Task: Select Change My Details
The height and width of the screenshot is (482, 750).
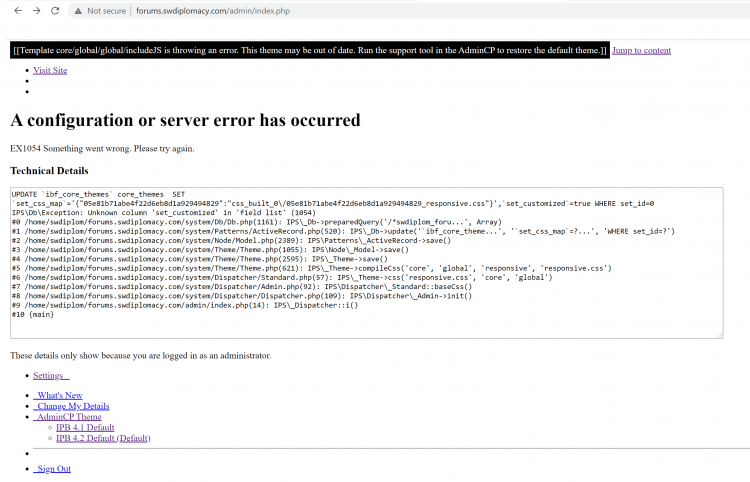Action: (x=71, y=406)
